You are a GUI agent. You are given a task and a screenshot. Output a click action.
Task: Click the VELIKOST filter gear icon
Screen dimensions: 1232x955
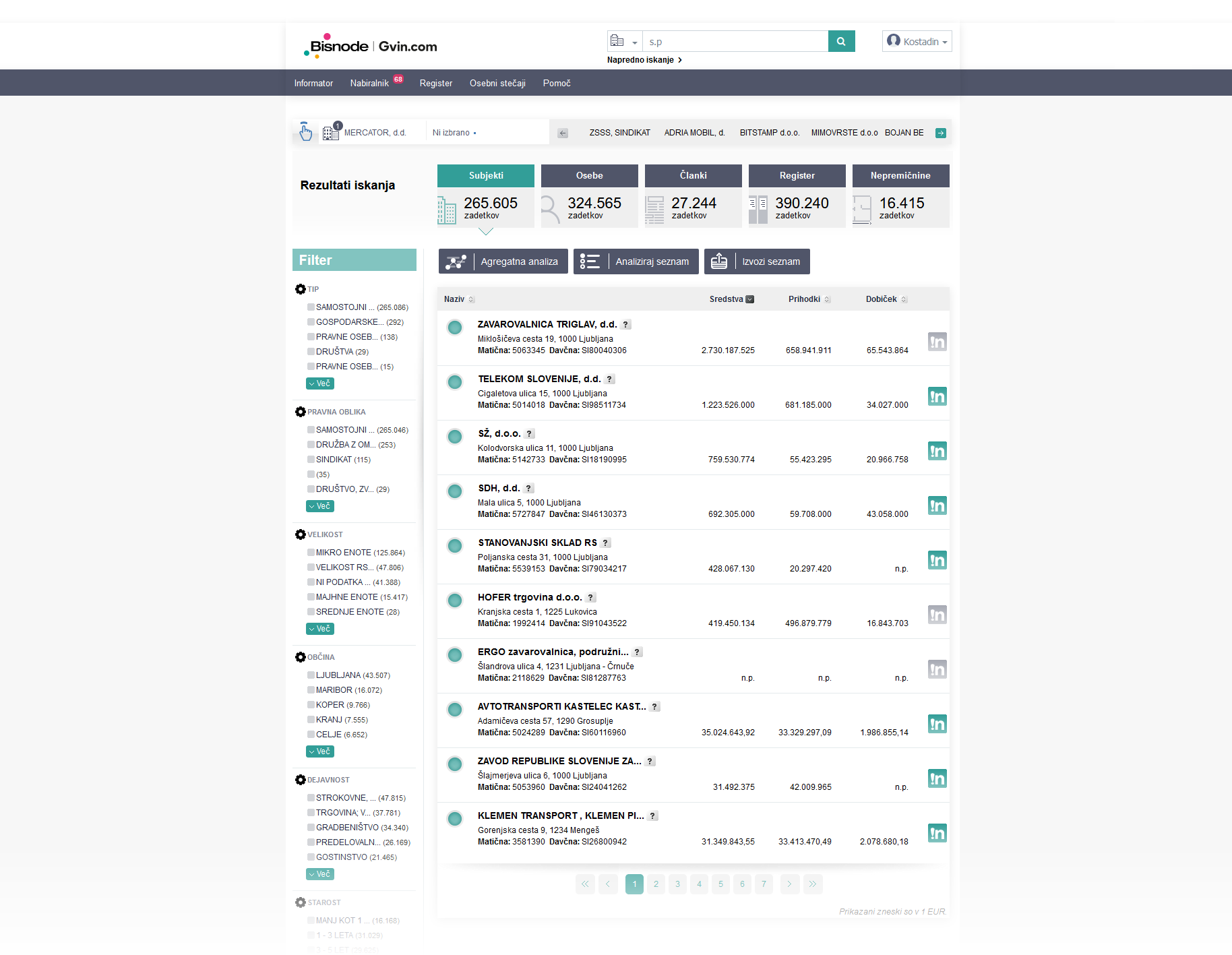point(301,534)
